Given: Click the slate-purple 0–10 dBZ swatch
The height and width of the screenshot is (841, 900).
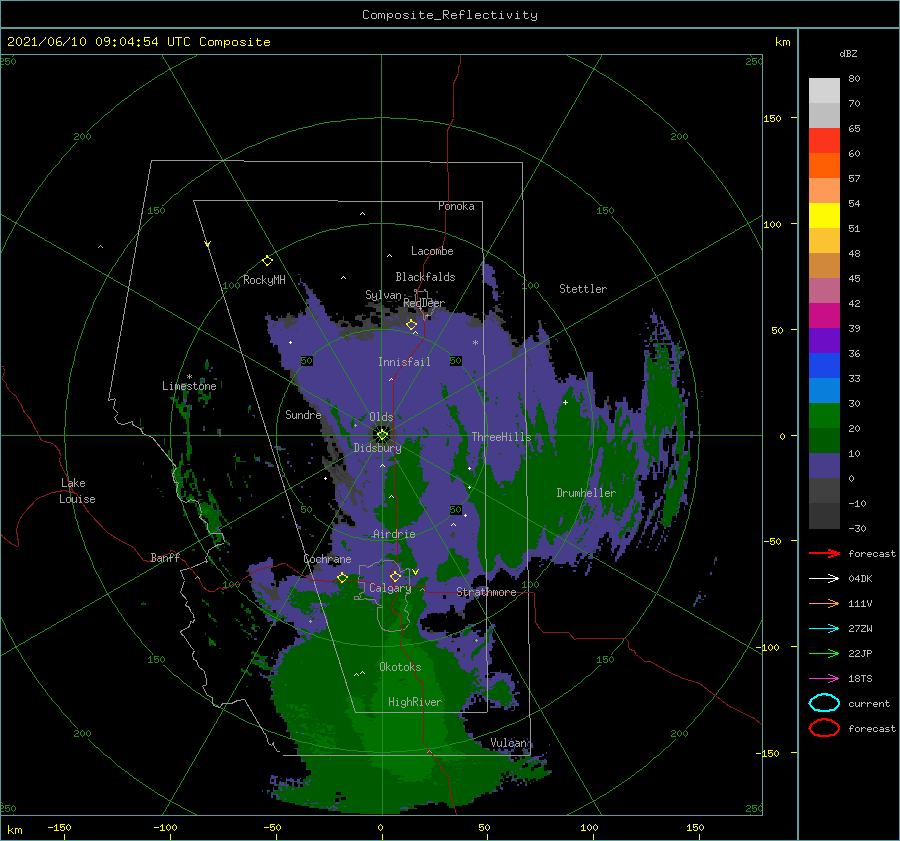Looking at the screenshot, I should coord(824,466).
